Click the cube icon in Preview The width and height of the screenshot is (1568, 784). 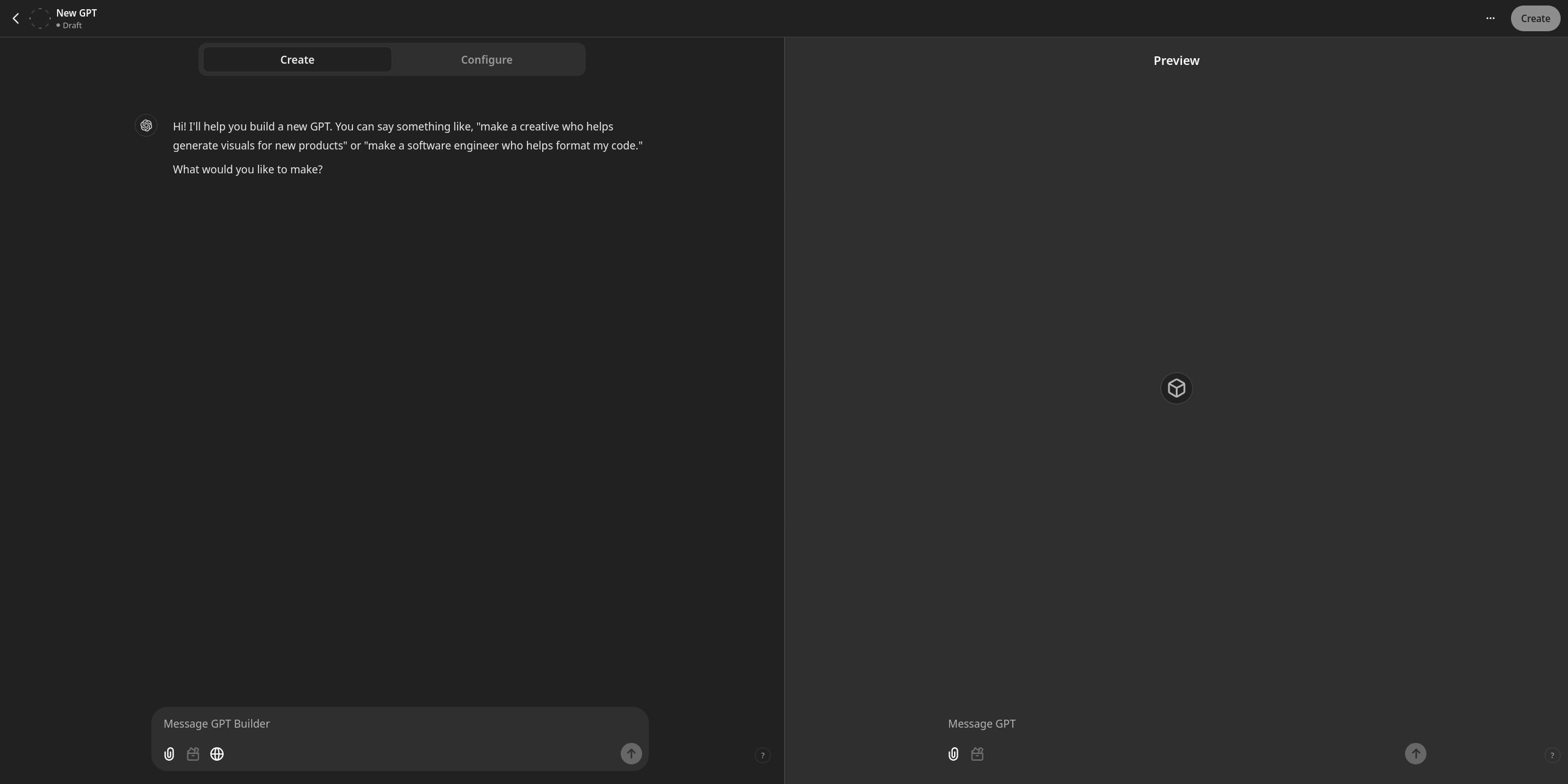(x=1176, y=388)
